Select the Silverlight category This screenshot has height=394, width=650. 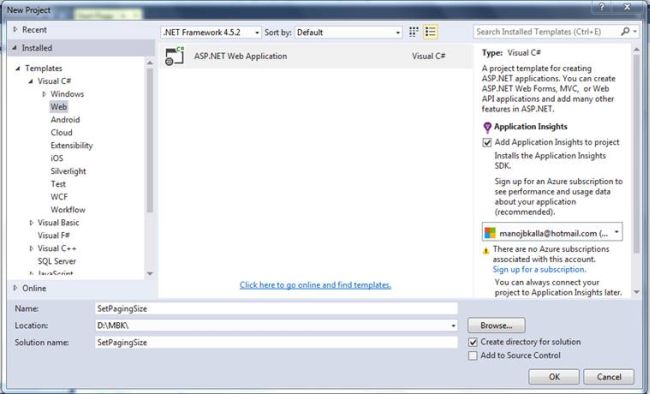pyautogui.click(x=68, y=171)
